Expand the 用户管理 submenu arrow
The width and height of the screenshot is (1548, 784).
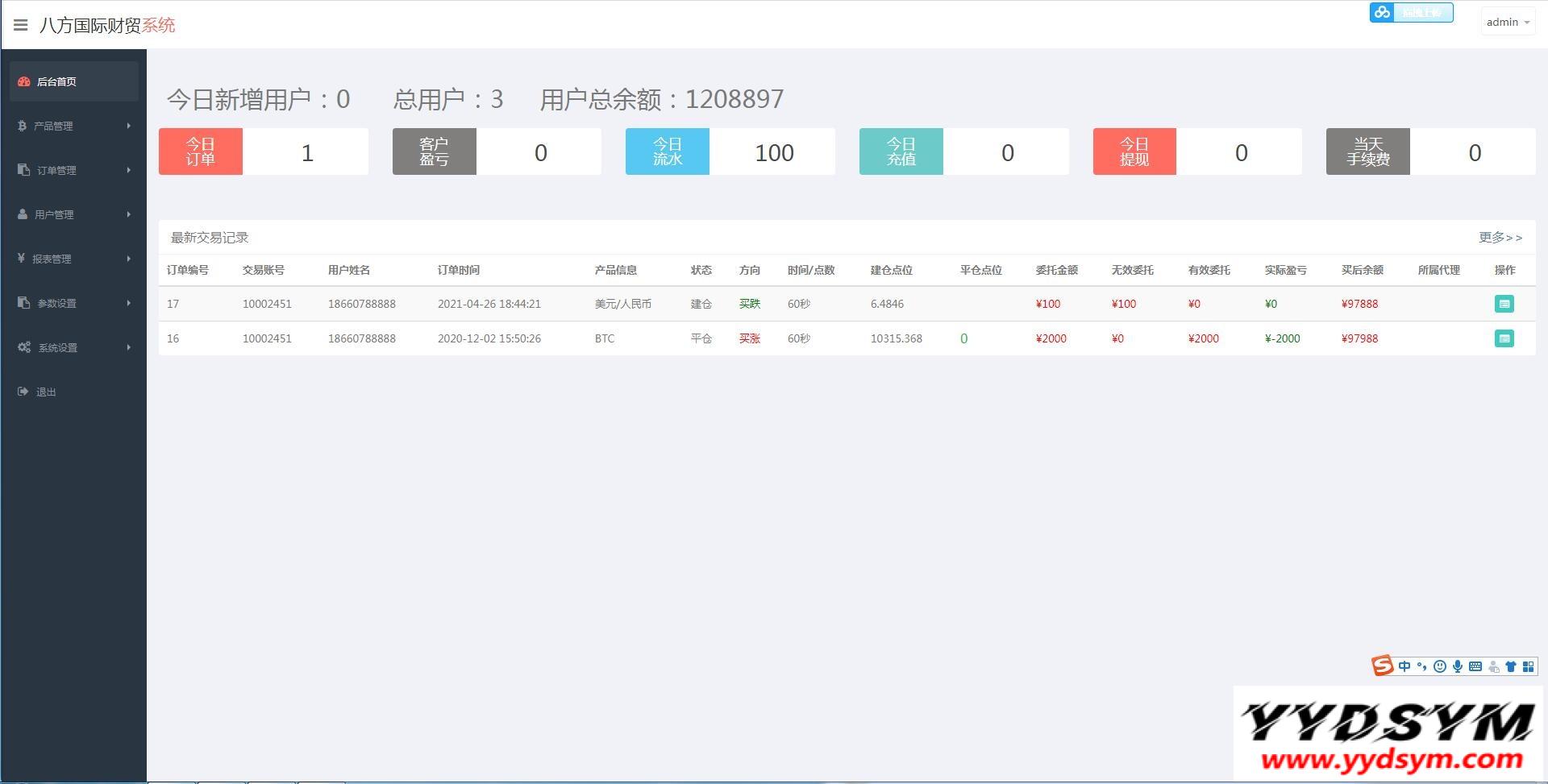[128, 214]
